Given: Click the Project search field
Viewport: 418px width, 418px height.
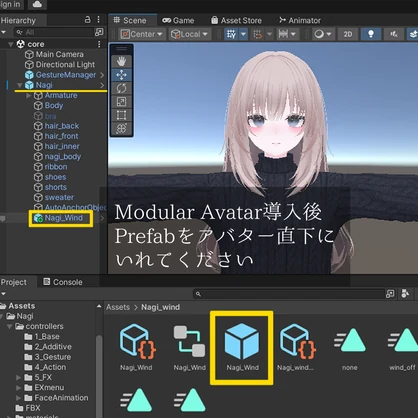Looking at the screenshot, I should click(289, 294).
